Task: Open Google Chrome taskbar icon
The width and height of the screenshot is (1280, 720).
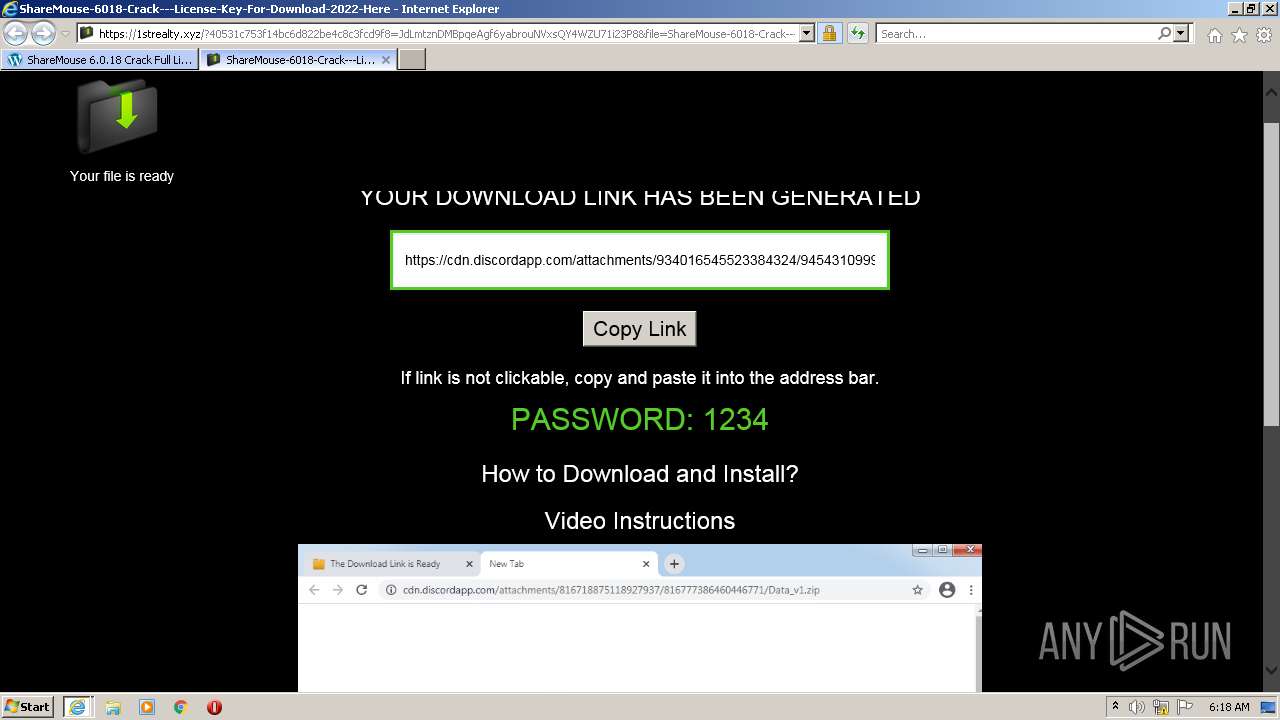Action: tap(180, 707)
